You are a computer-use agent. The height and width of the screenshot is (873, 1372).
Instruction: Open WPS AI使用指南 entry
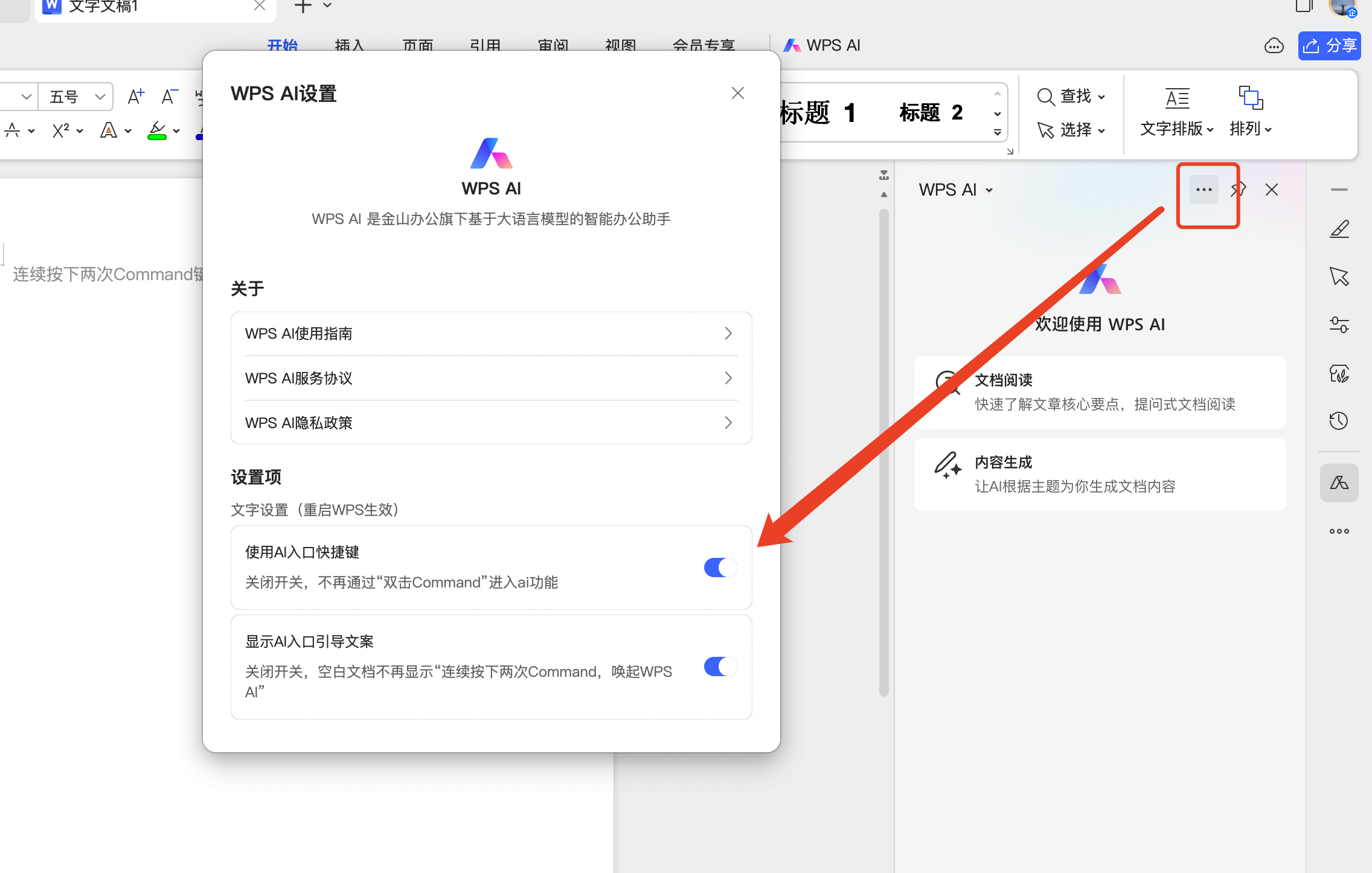(491, 333)
